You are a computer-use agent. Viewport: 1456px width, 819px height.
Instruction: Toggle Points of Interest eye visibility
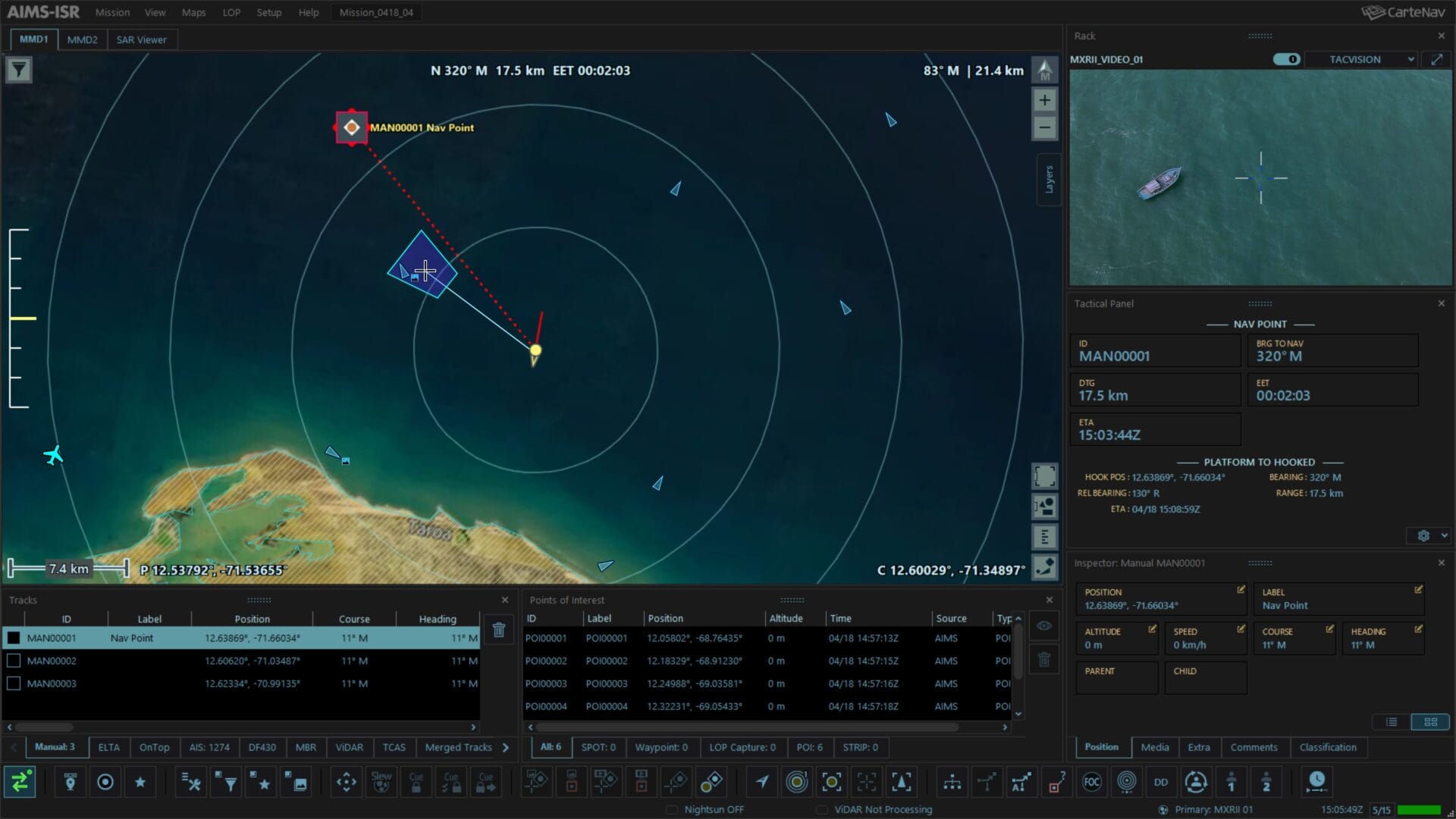coord(1044,626)
